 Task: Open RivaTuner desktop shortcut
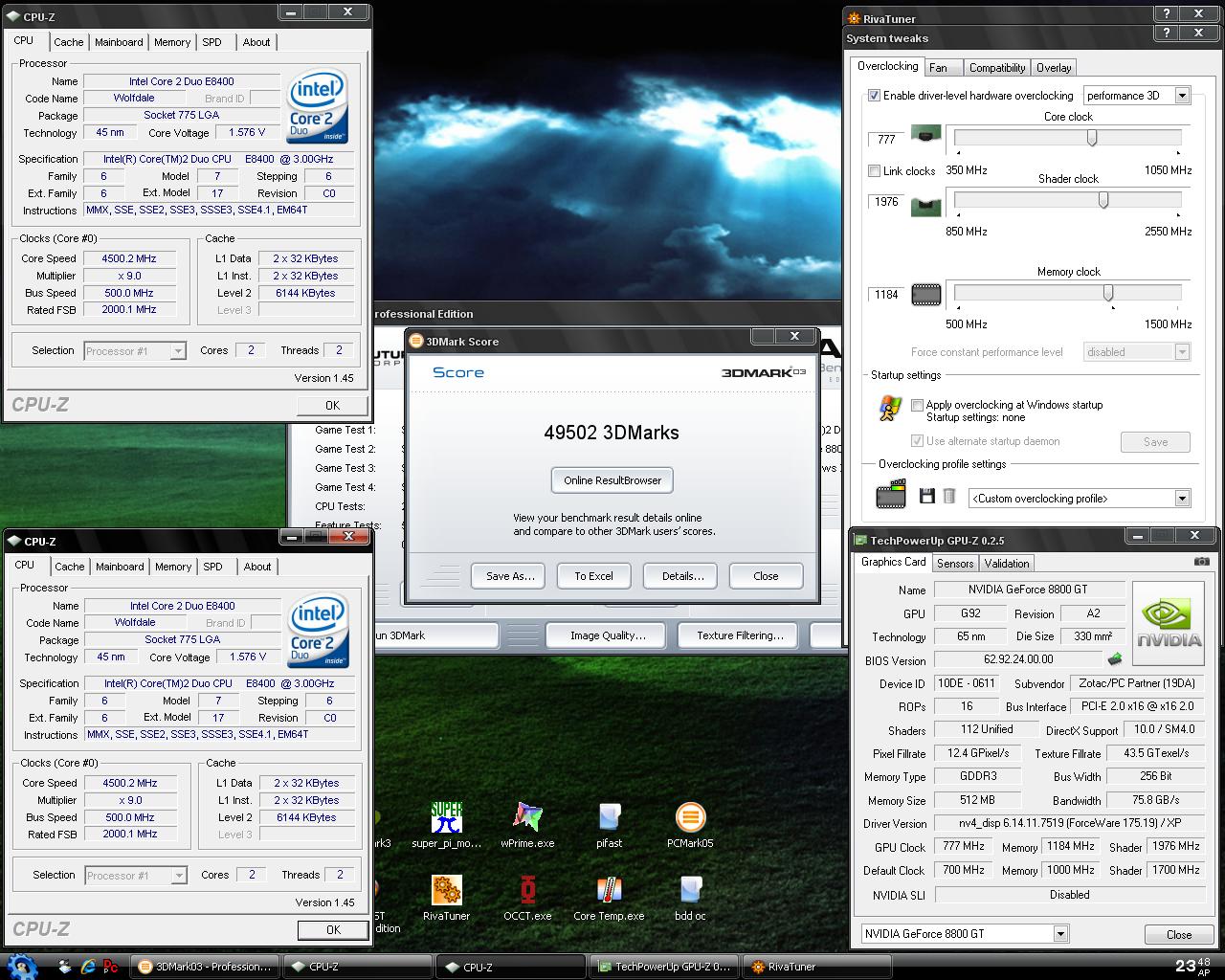click(446, 898)
